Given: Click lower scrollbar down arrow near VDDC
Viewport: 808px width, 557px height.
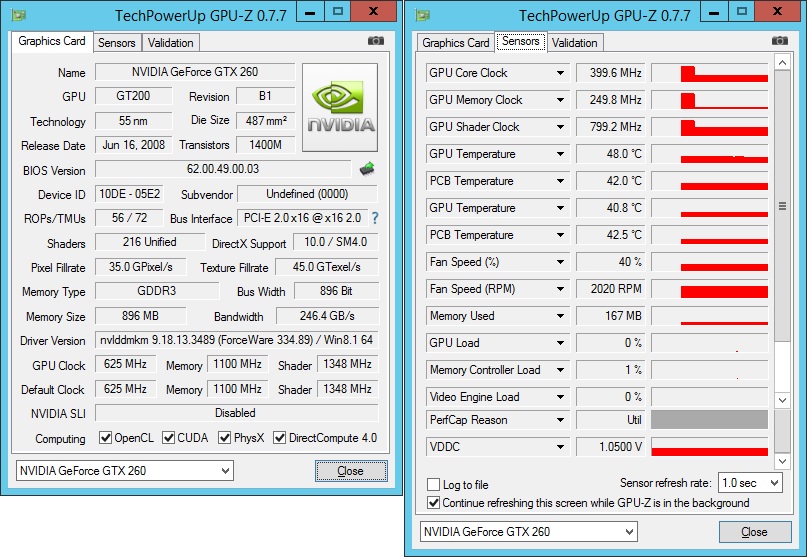Looking at the screenshot, I should click(x=782, y=461).
